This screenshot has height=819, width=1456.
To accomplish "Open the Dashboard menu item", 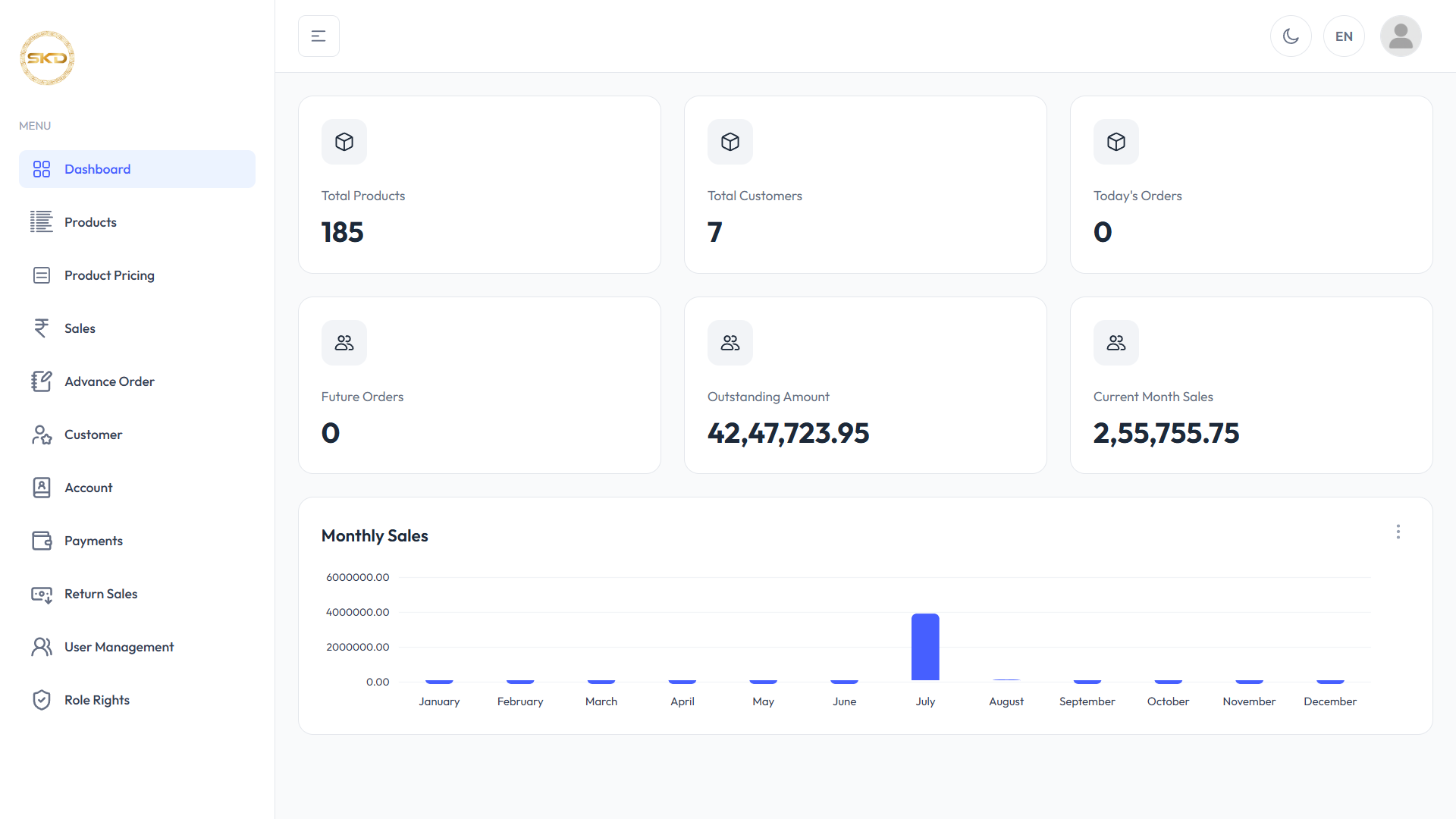I will tap(137, 169).
